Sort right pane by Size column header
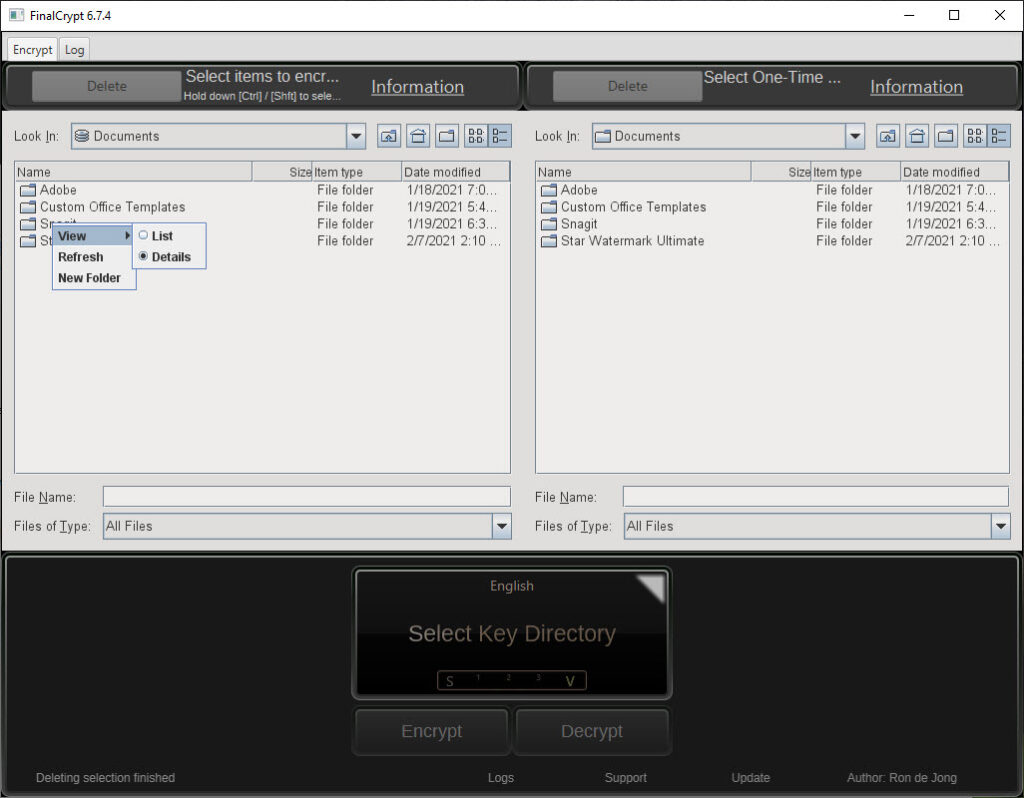 point(781,172)
